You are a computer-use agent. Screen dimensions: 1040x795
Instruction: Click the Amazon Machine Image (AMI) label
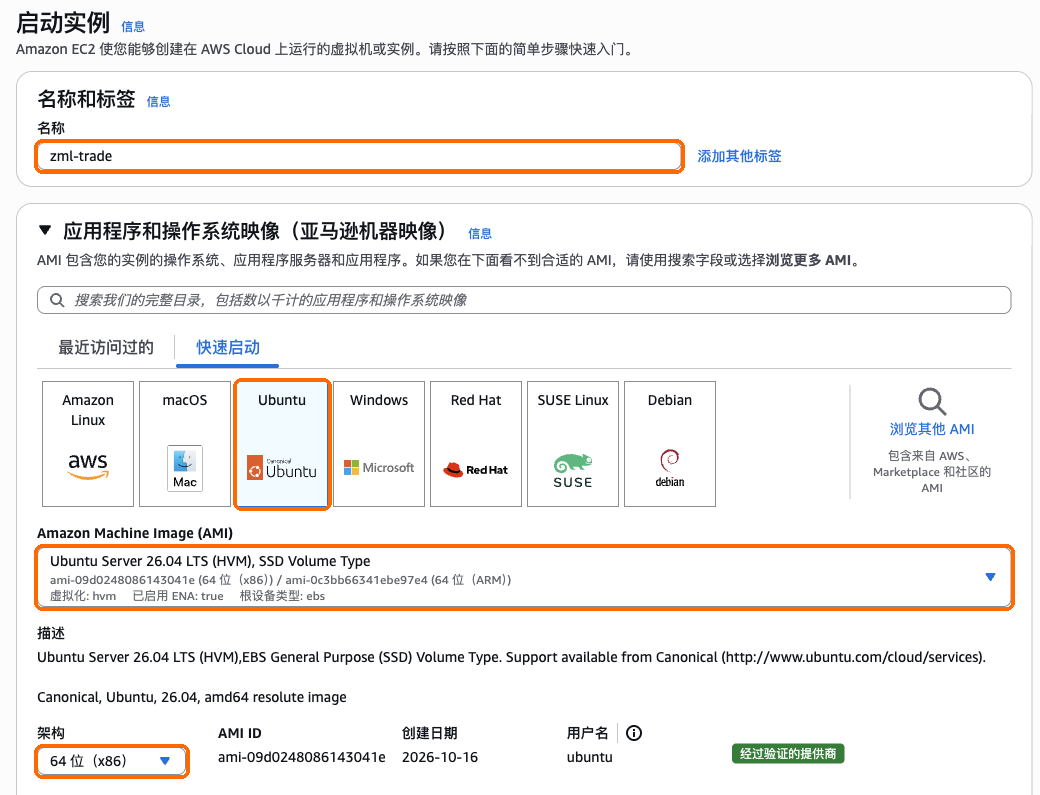pyautogui.click(x=135, y=533)
